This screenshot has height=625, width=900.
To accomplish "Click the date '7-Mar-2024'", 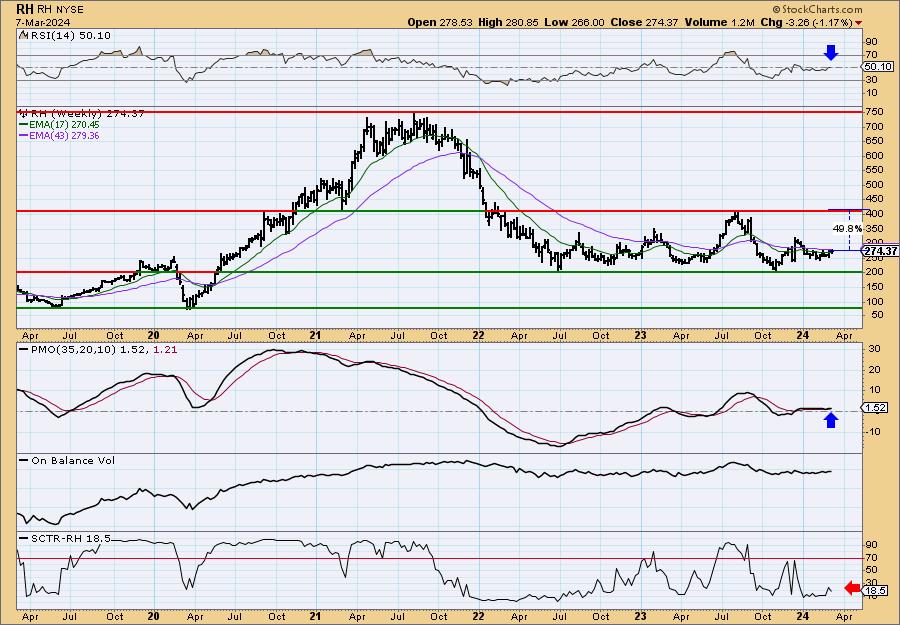I will coord(44,22).
